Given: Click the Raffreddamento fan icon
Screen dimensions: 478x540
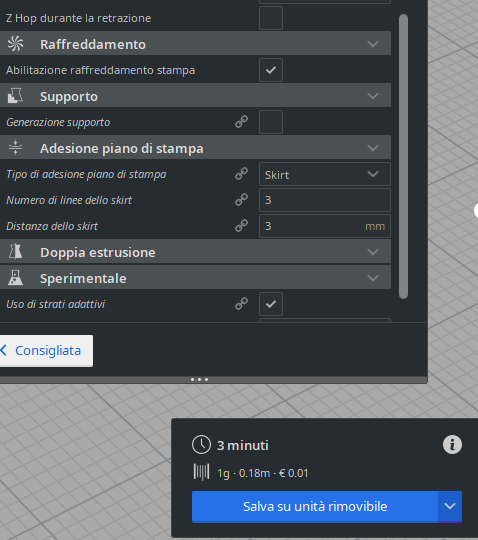Looking at the screenshot, I should pyautogui.click(x=15, y=44).
